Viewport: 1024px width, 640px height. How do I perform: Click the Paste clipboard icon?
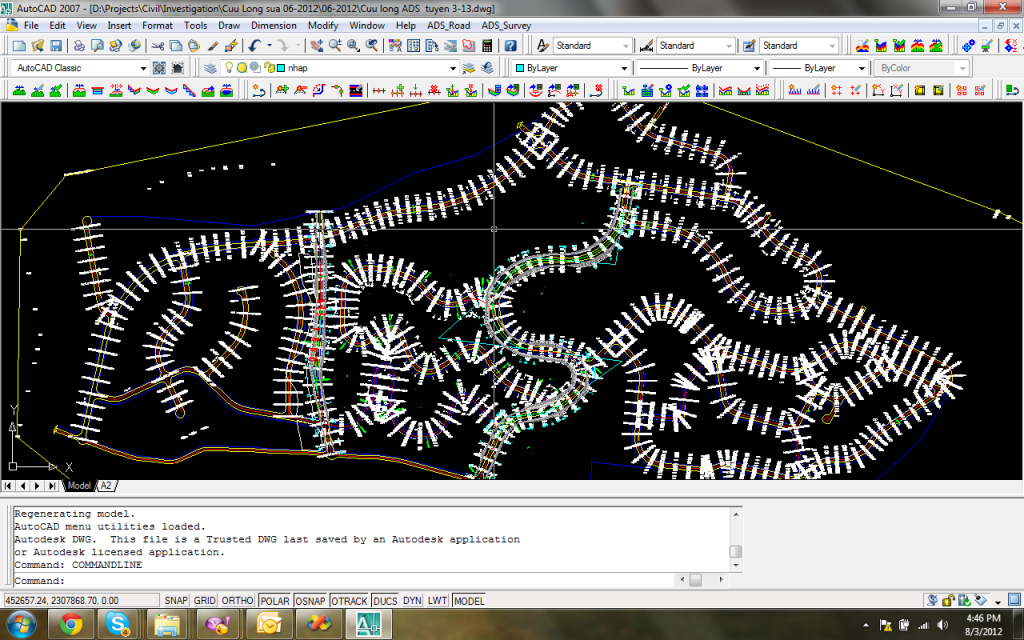coord(194,46)
